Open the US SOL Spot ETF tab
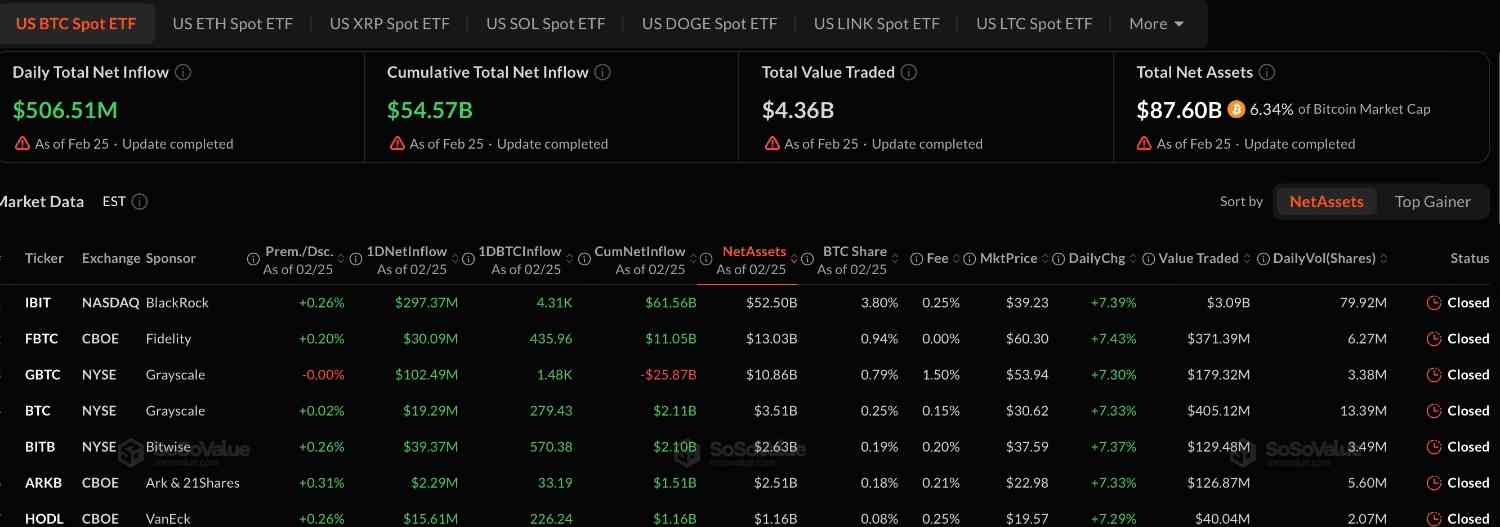The width and height of the screenshot is (1500, 527). click(545, 24)
